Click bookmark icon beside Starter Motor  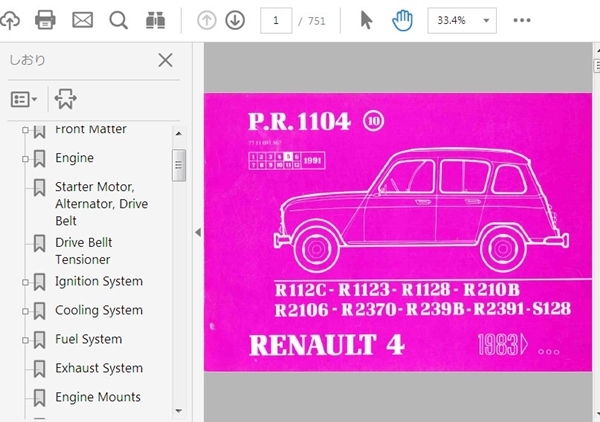click(39, 188)
